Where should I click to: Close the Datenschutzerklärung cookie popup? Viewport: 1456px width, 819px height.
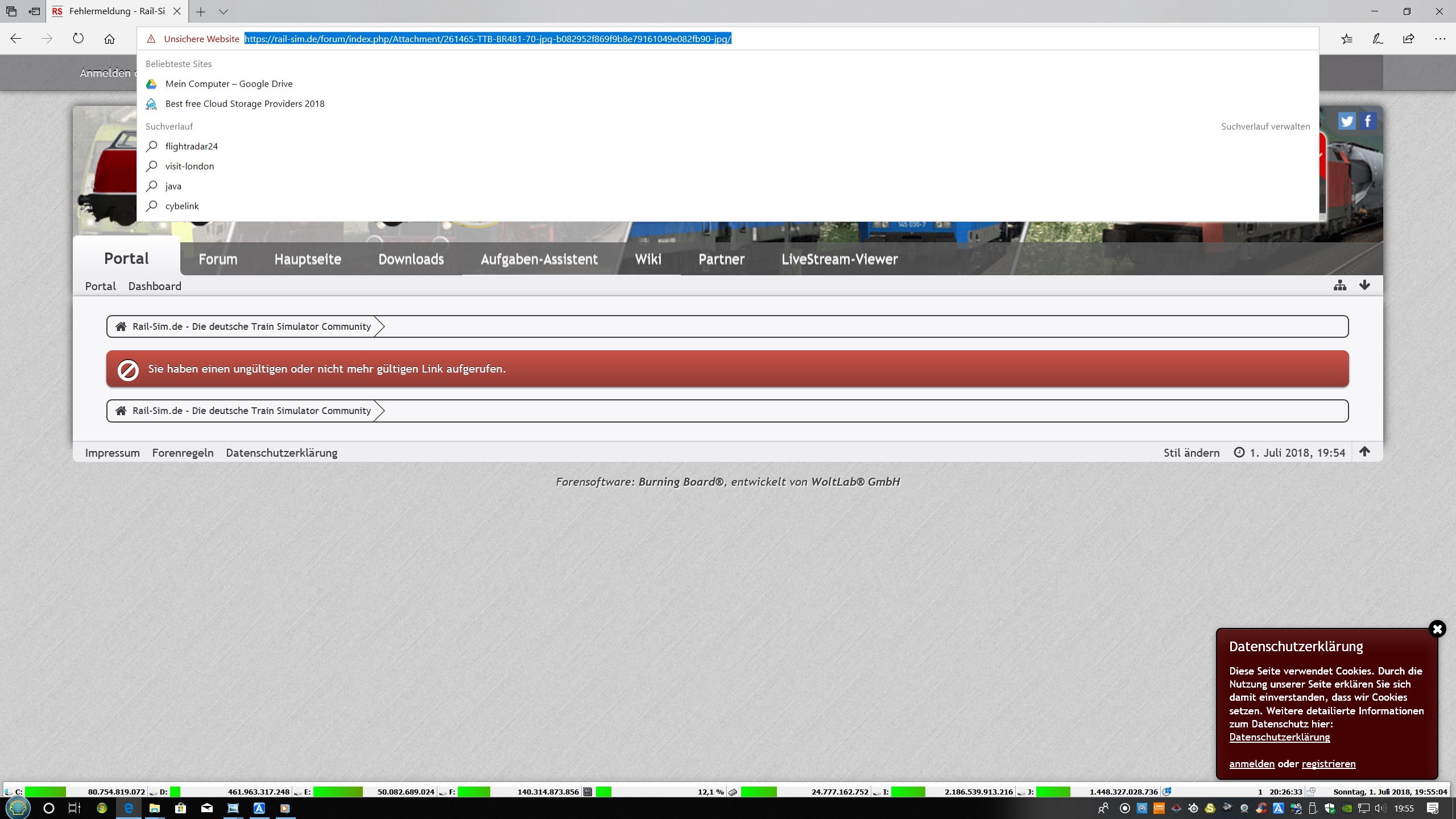pyautogui.click(x=1437, y=629)
